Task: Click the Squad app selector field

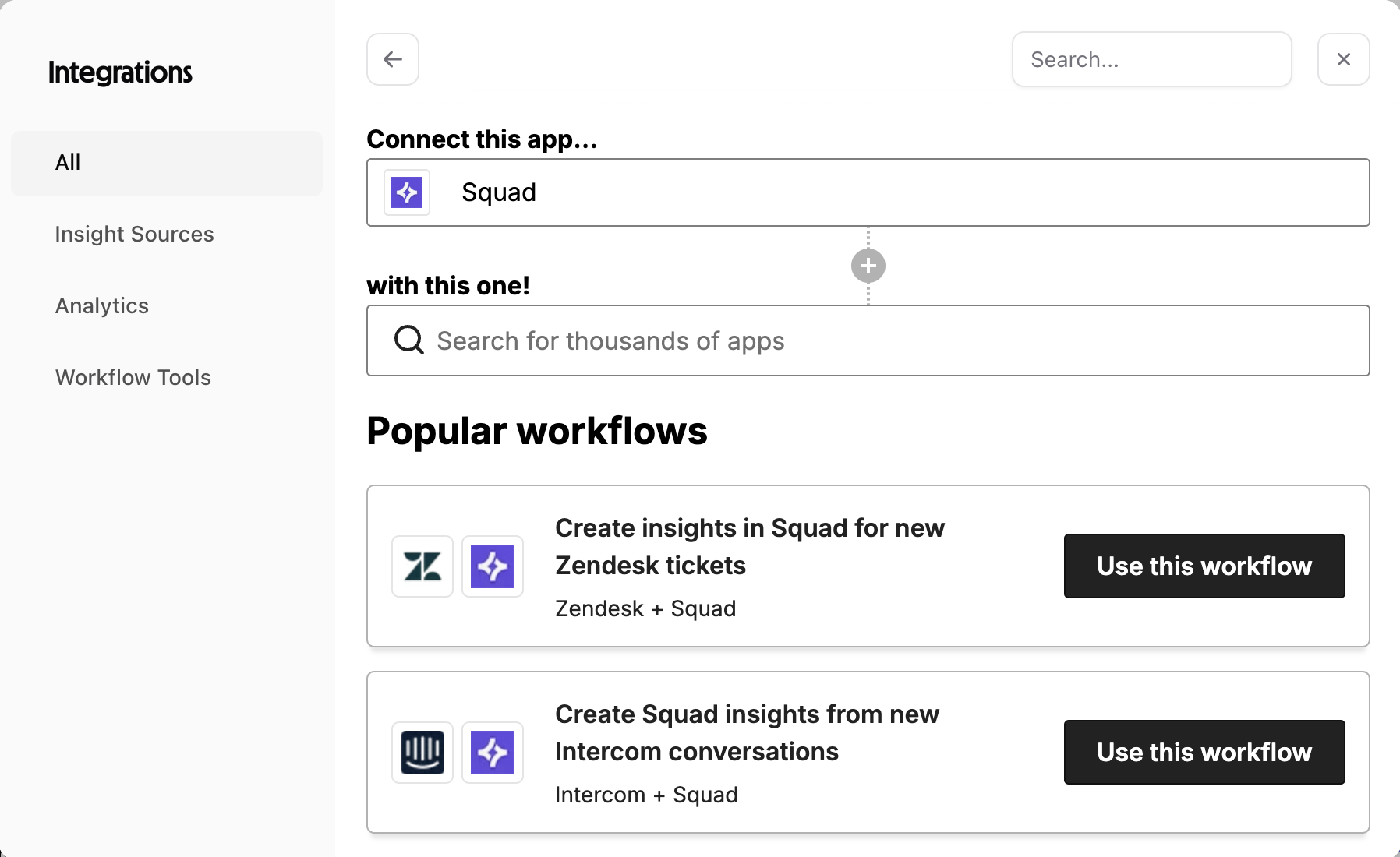Action: pos(868,192)
